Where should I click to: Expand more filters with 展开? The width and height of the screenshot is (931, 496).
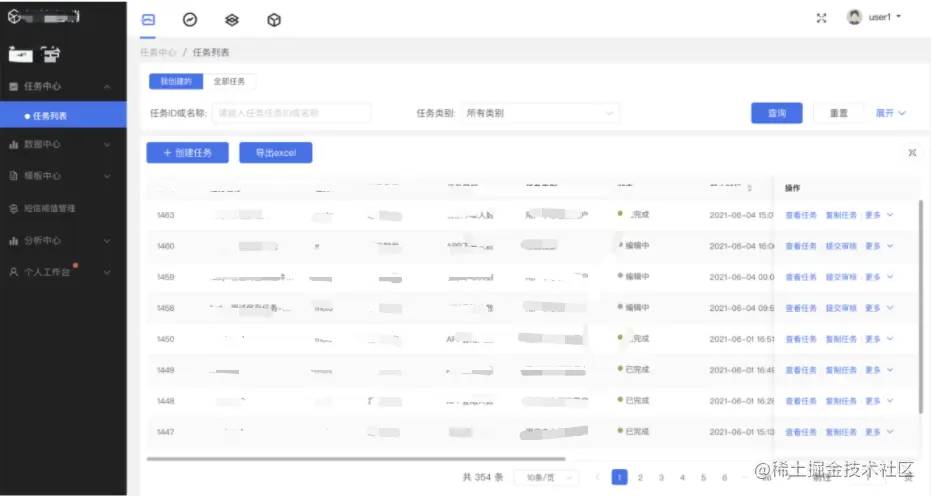pyautogui.click(x=890, y=113)
